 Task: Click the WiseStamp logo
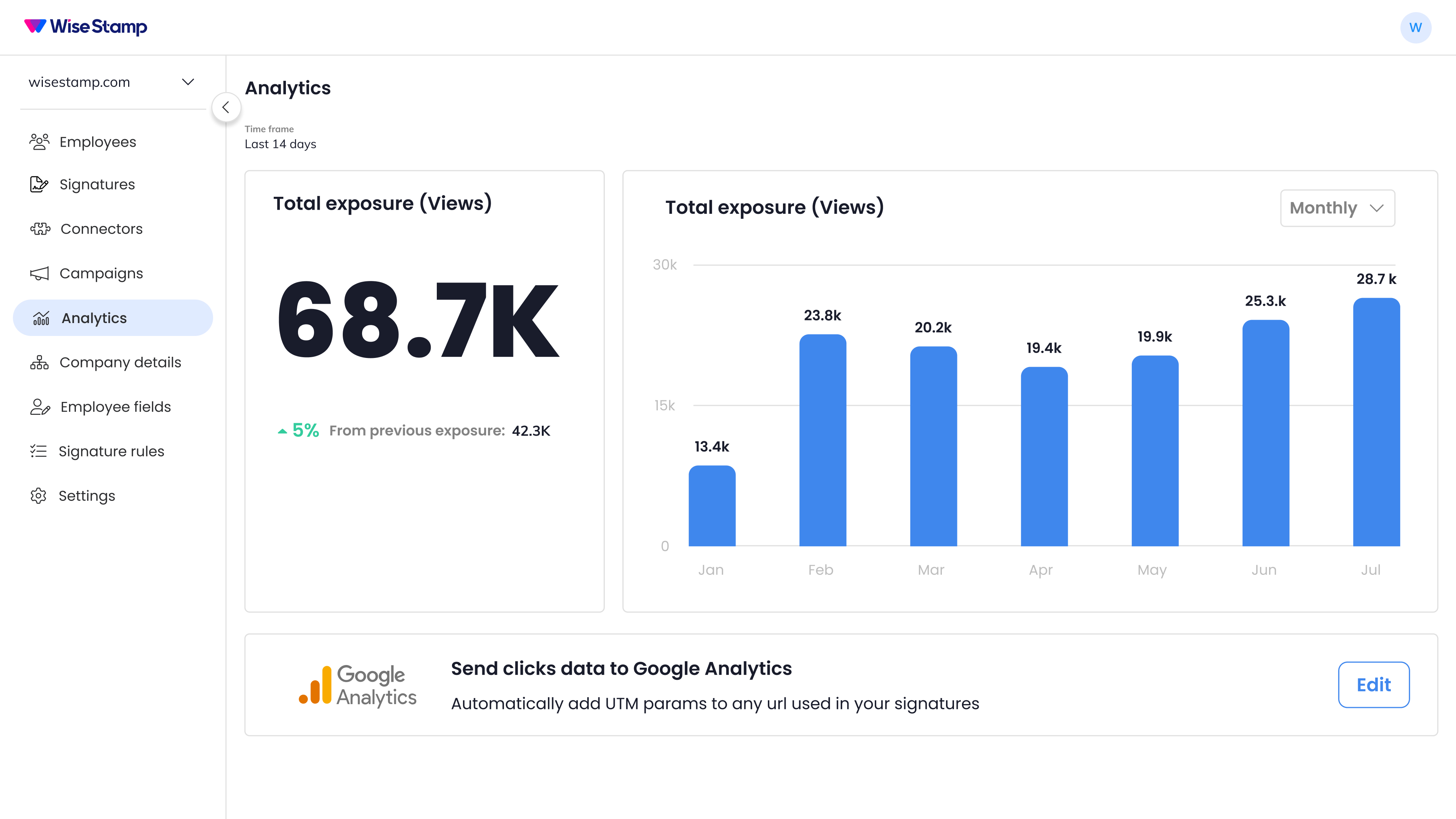click(x=85, y=27)
